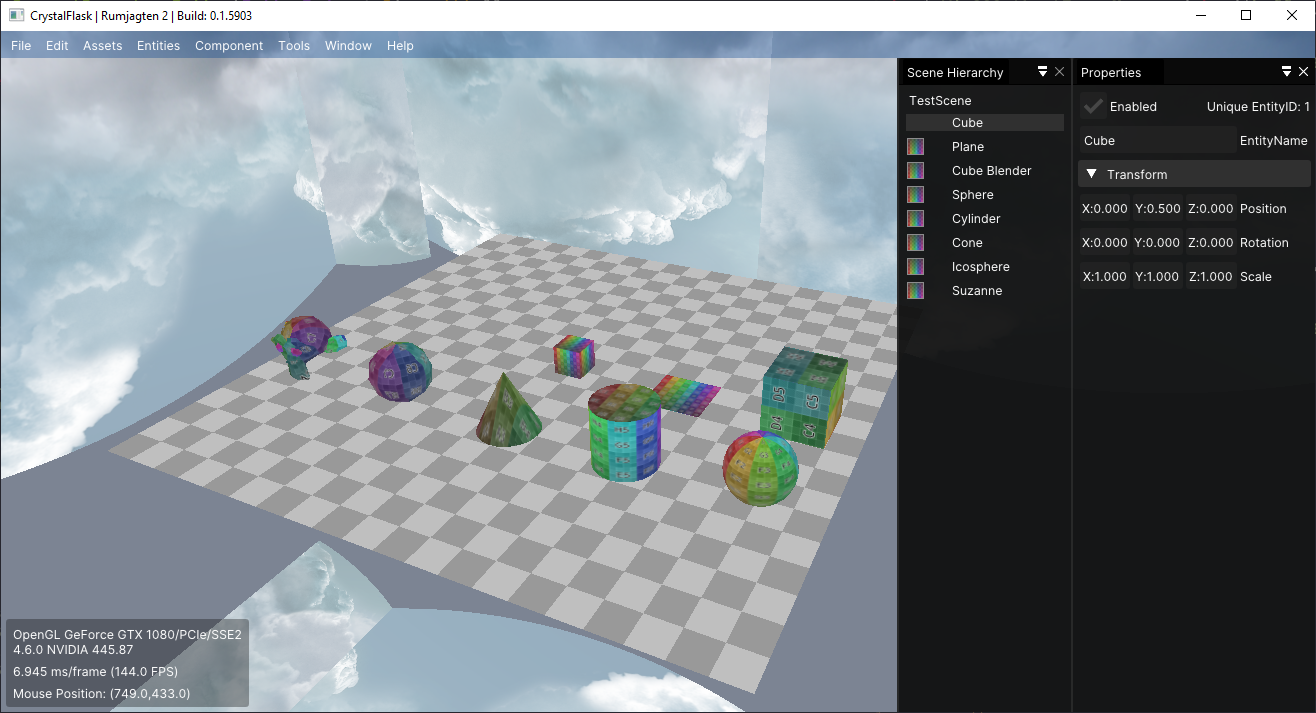Click the Sphere entity texture icon
1316x713 pixels.
coord(915,194)
